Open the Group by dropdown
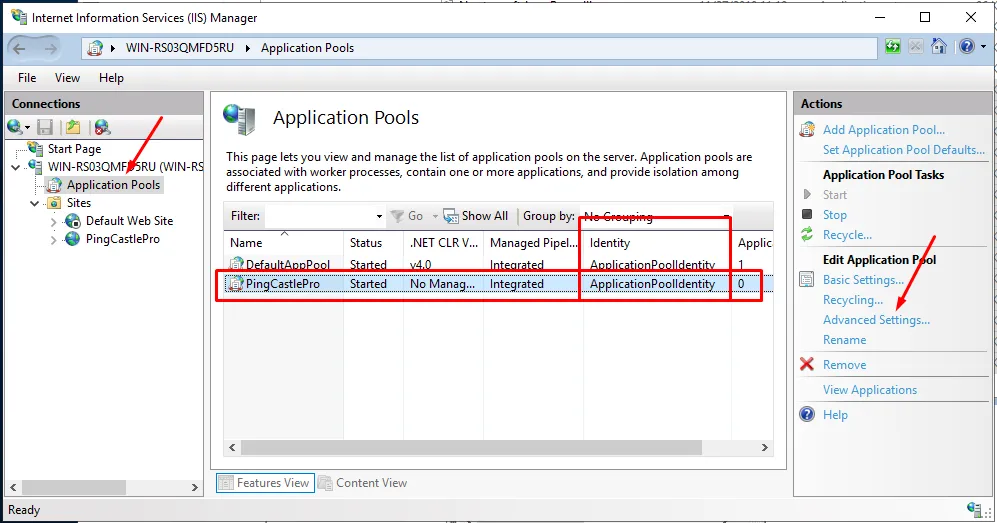This screenshot has height=523, width=997. tap(656, 216)
